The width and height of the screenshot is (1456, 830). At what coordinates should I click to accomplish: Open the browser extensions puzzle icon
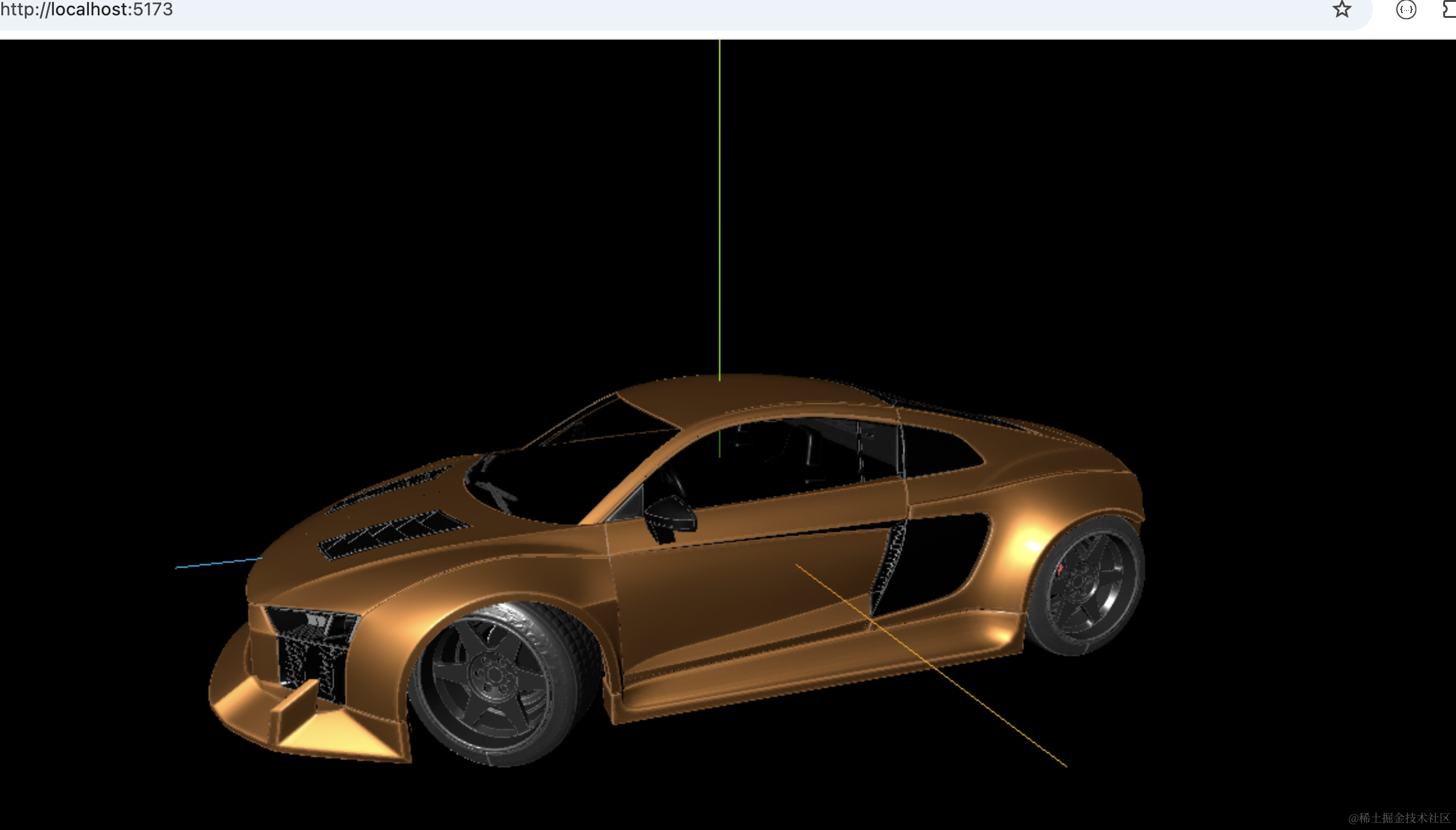point(1449,10)
